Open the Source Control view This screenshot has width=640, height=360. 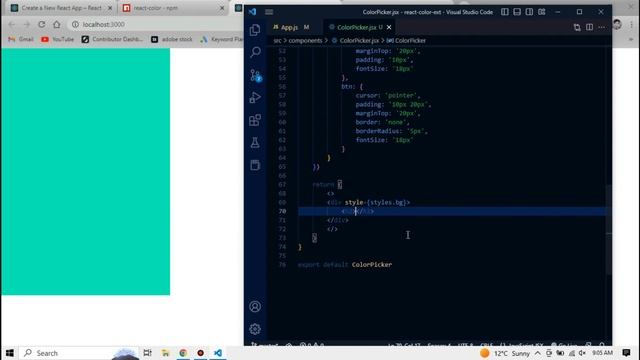[256, 75]
